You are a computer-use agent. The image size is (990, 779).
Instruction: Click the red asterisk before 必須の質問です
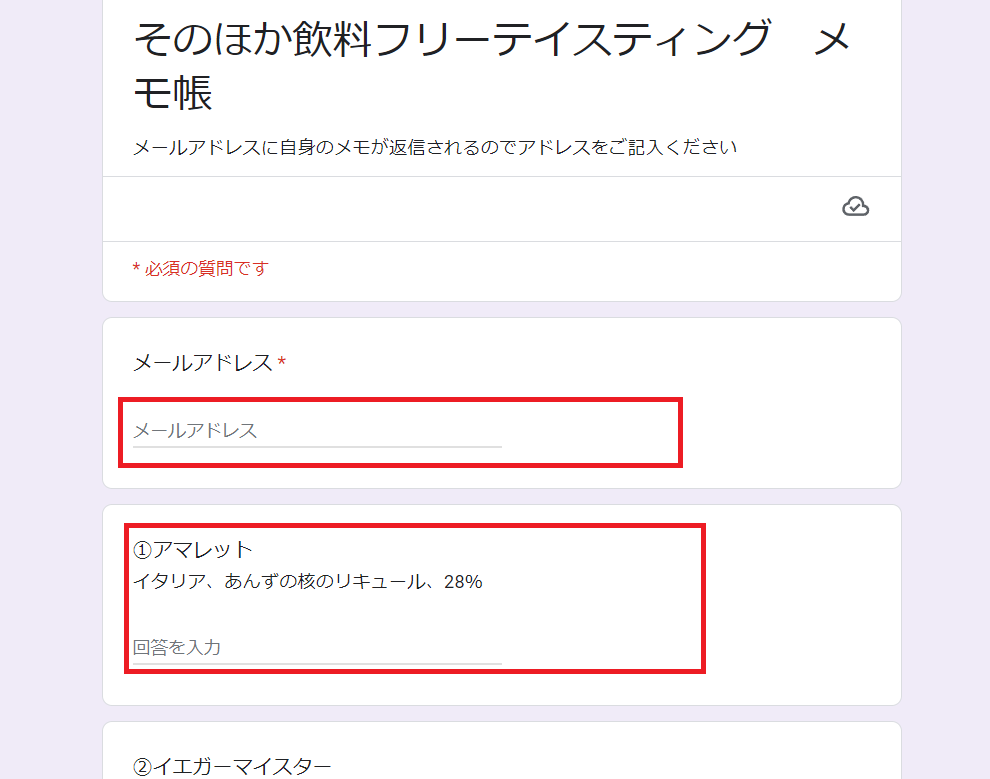(x=136, y=268)
